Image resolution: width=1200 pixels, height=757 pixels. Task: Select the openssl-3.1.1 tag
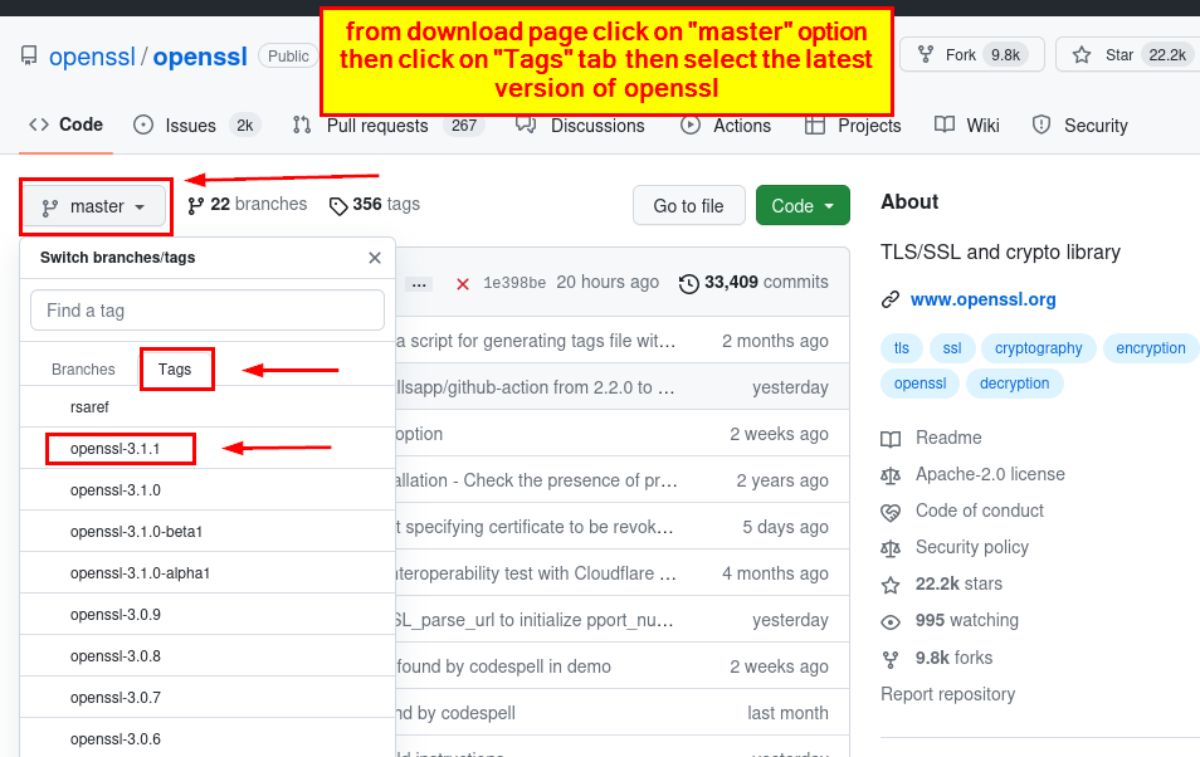pyautogui.click(x=115, y=449)
